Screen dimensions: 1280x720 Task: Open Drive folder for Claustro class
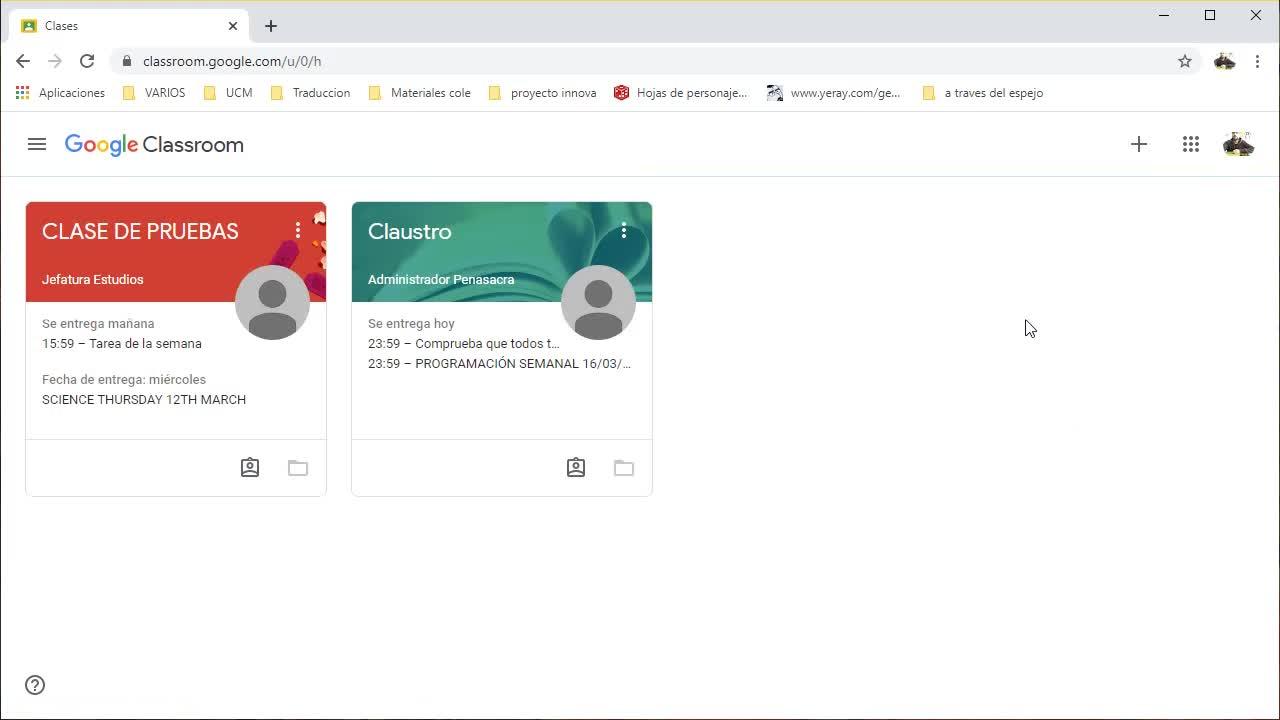coord(624,467)
